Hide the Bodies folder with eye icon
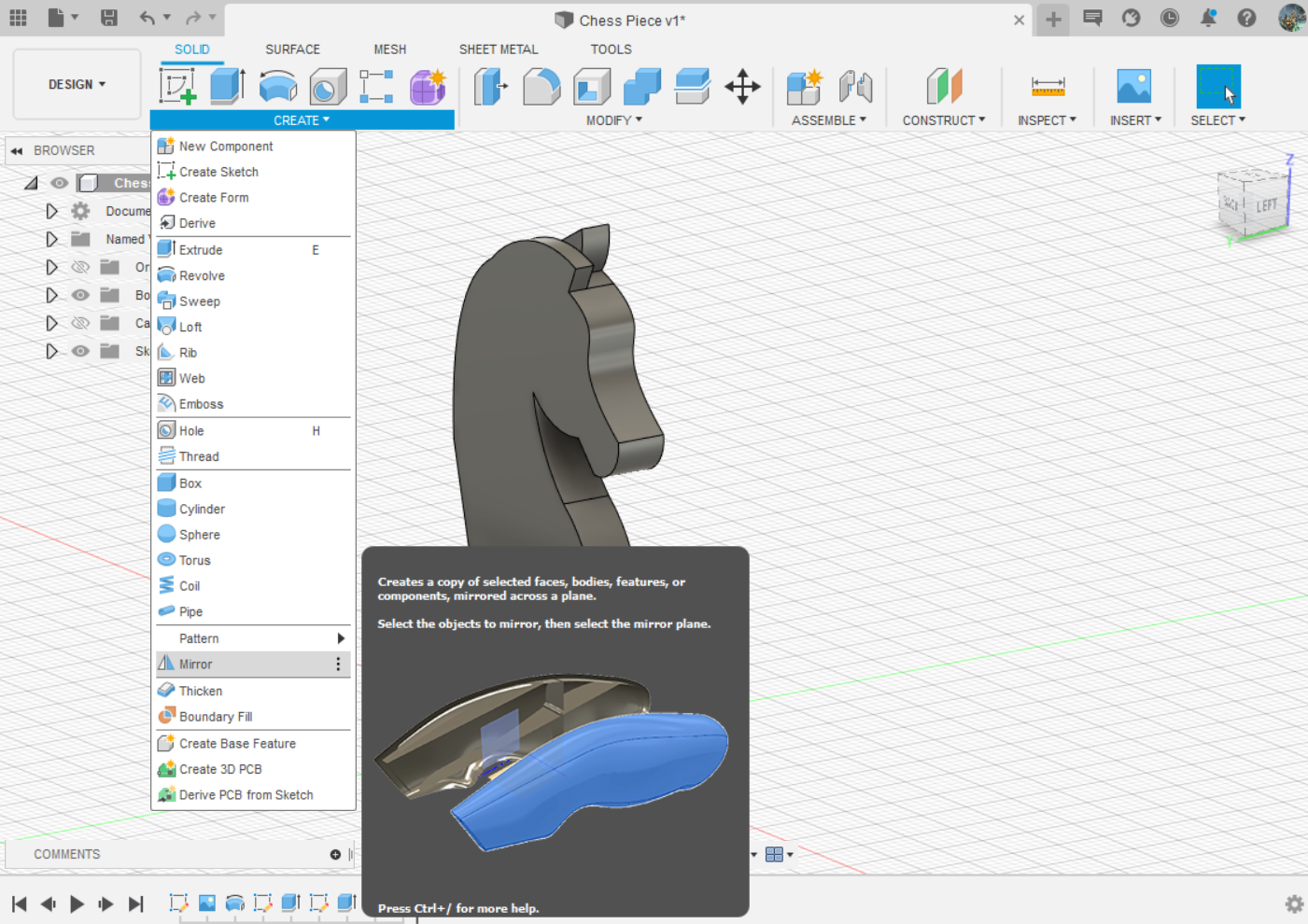Image resolution: width=1308 pixels, height=924 pixels. click(81, 295)
